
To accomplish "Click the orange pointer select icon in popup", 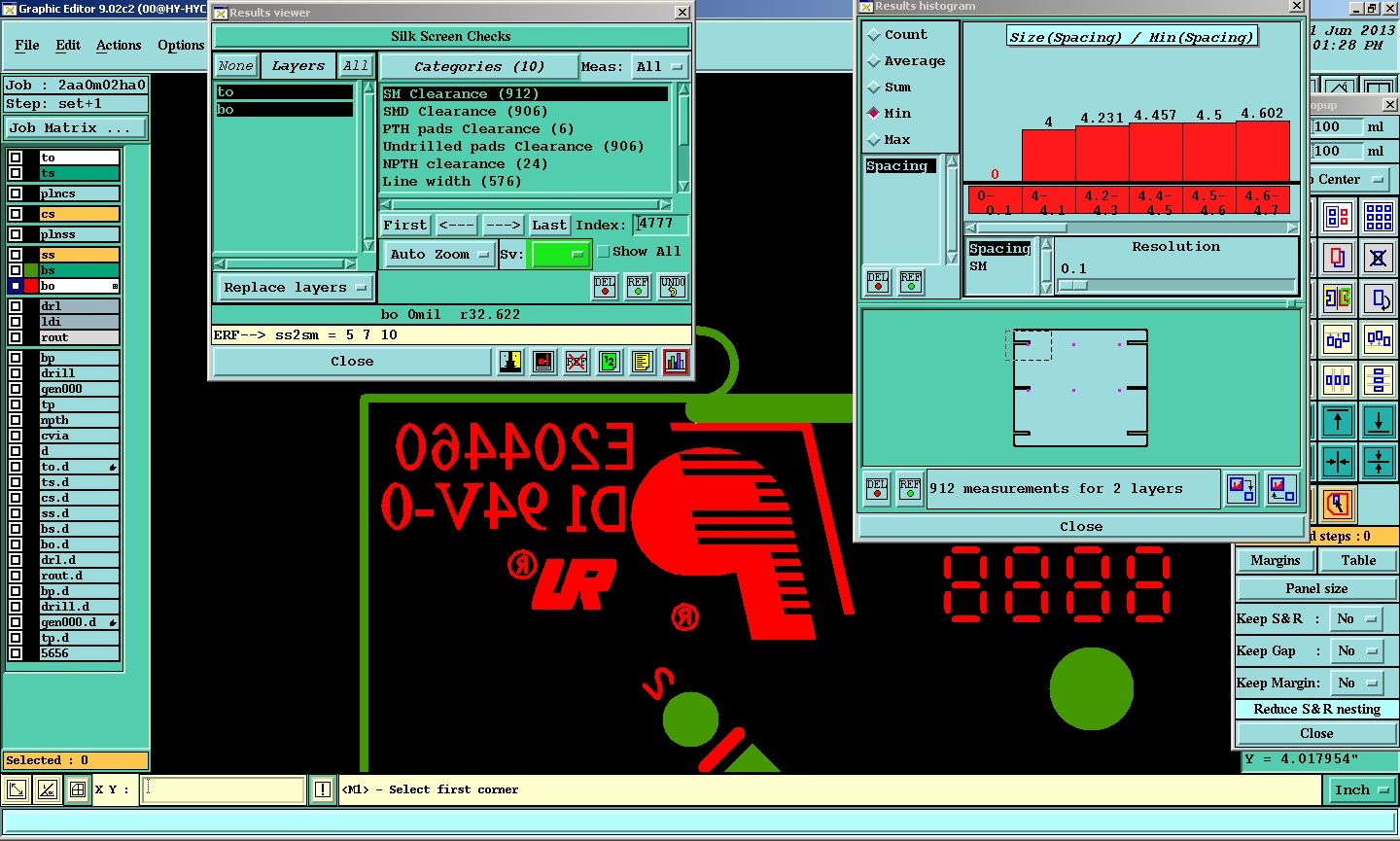I will click(1338, 504).
